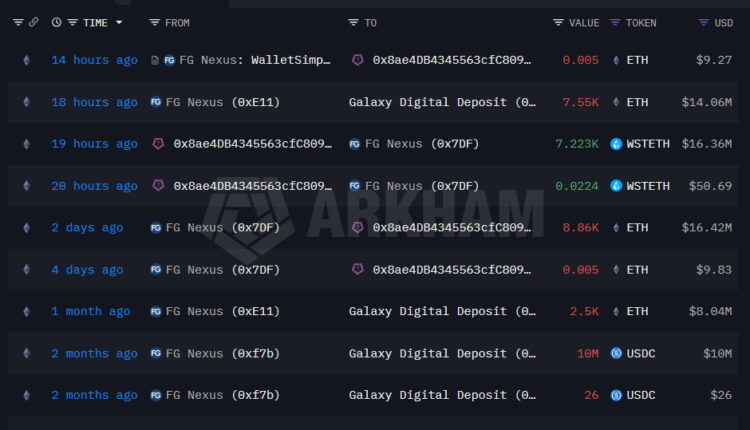Click the transaction link icon in header
The image size is (750, 430).
[34, 22]
